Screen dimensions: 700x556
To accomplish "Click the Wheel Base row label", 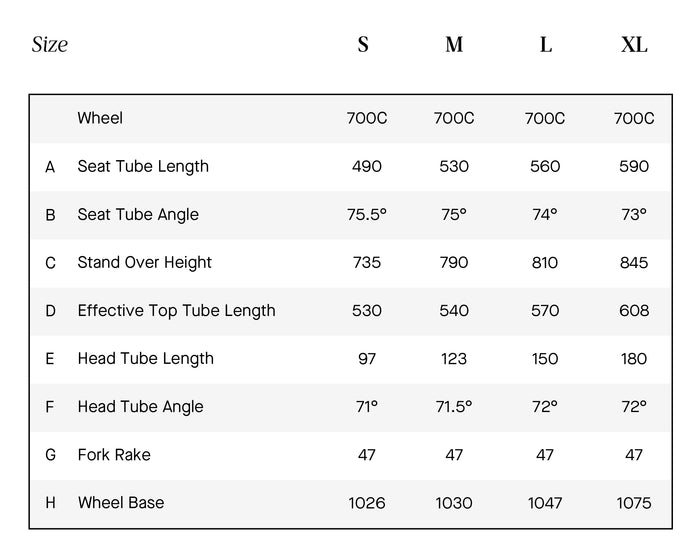I will (121, 502).
